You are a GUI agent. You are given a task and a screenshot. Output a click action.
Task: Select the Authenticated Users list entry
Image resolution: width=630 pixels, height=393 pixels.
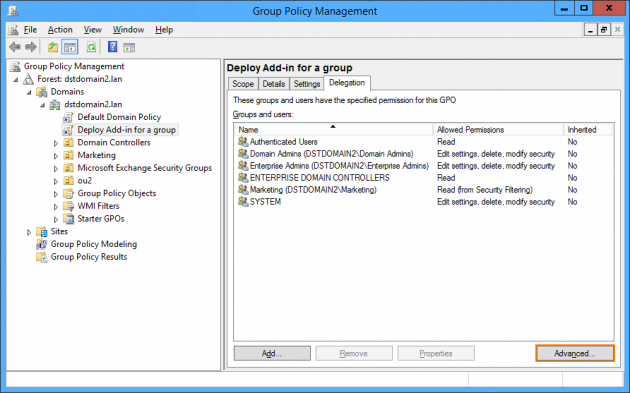tap(284, 142)
